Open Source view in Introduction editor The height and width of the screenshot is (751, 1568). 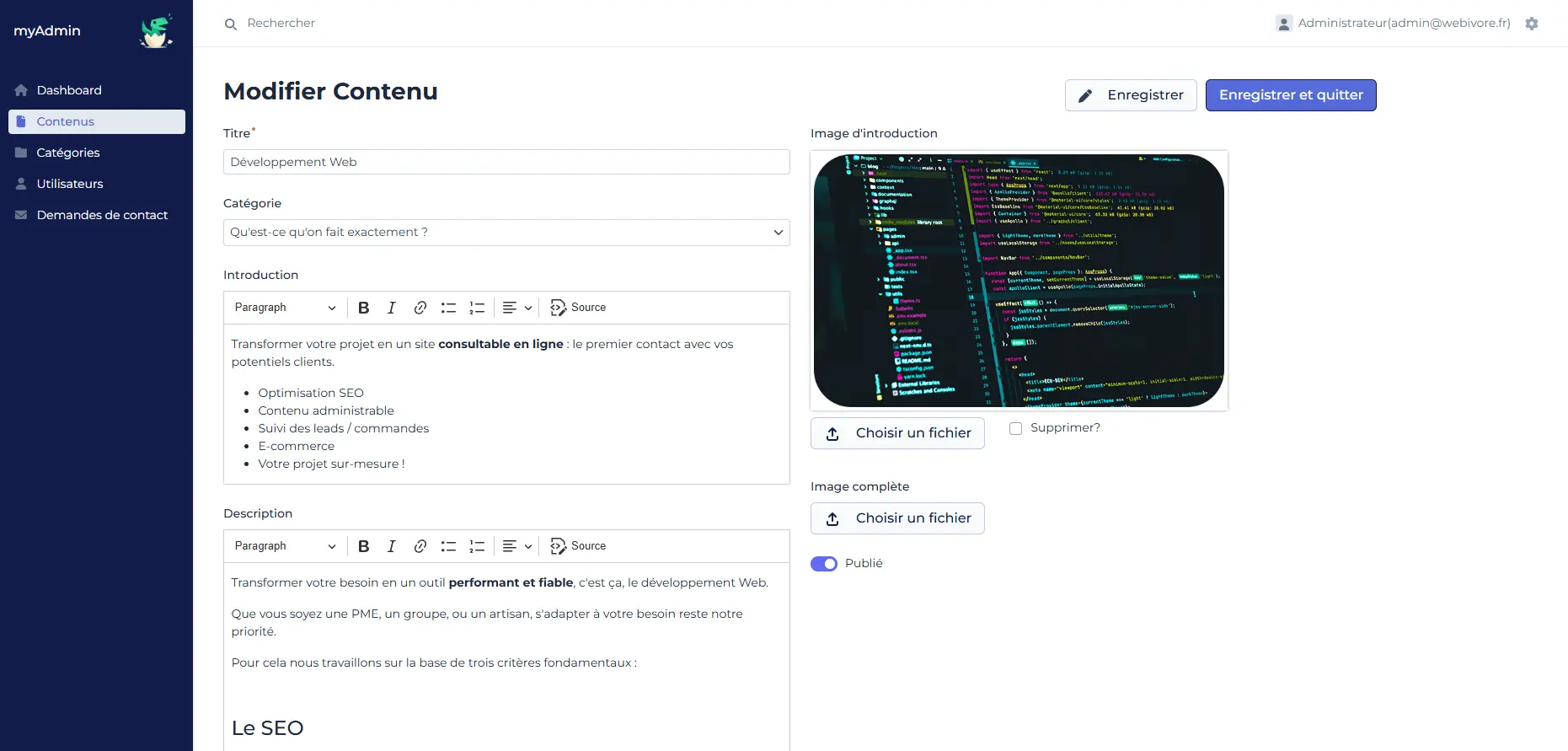click(x=578, y=308)
